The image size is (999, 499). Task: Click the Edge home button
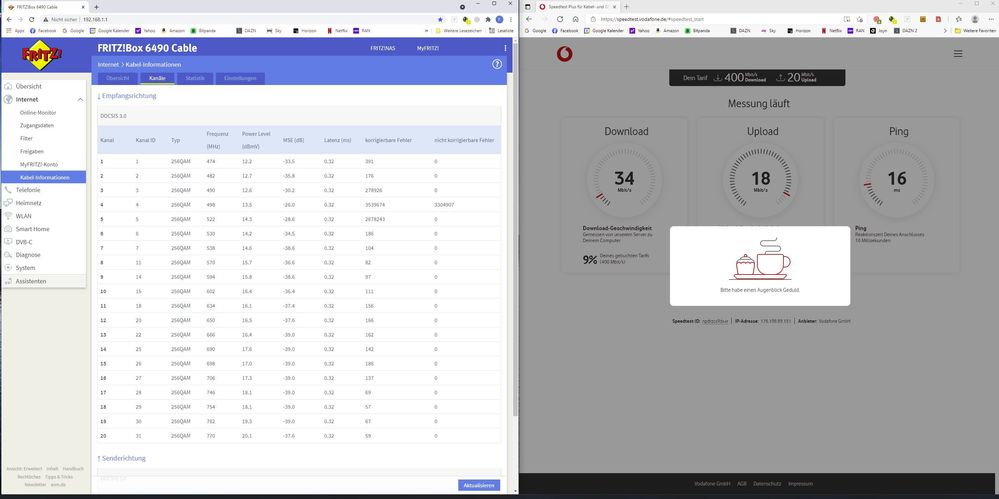(x=575, y=20)
